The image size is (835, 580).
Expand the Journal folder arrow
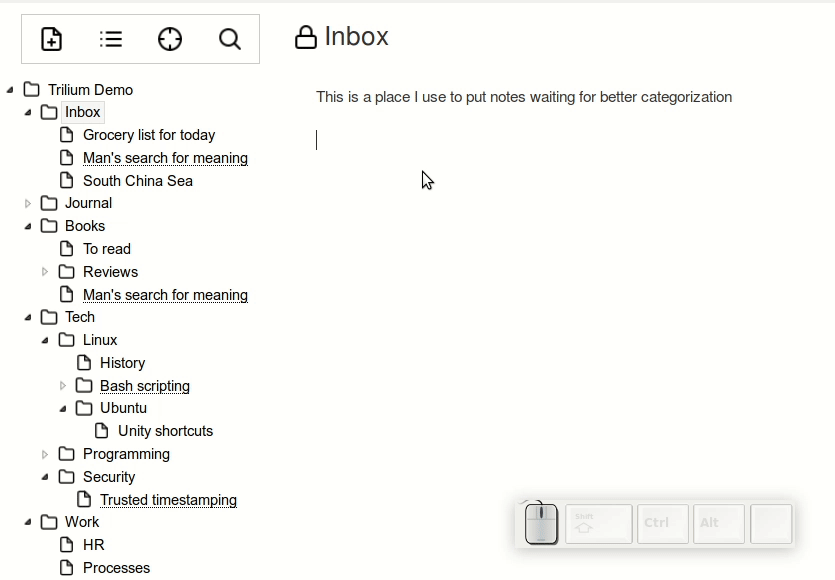pos(28,203)
